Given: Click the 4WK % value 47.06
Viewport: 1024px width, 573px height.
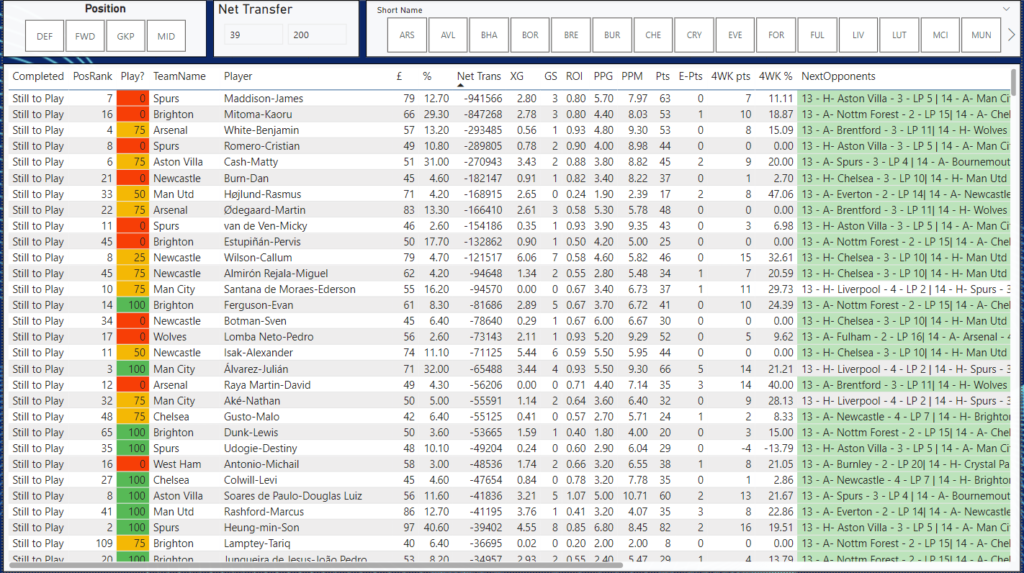Looking at the screenshot, I should click(x=780, y=194).
